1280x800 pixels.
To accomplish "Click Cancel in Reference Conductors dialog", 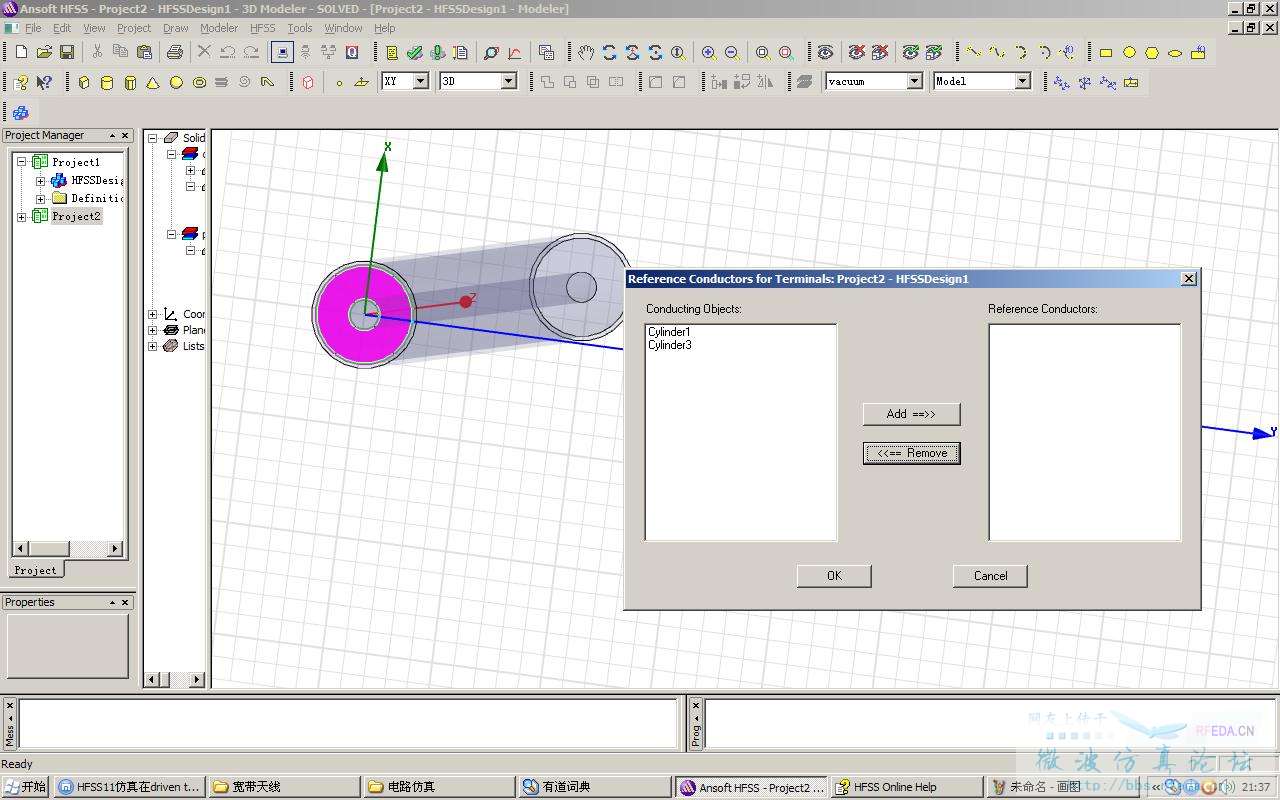I will coord(990,576).
